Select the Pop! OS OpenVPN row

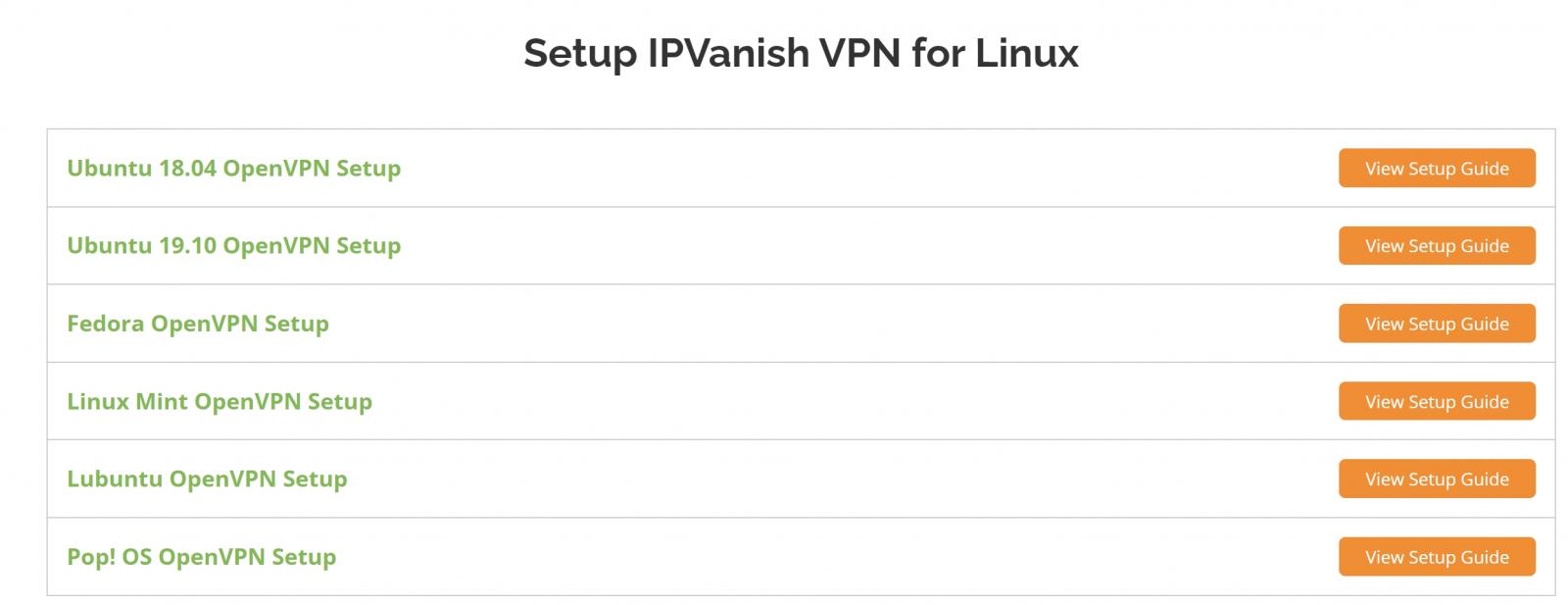tap(784, 557)
